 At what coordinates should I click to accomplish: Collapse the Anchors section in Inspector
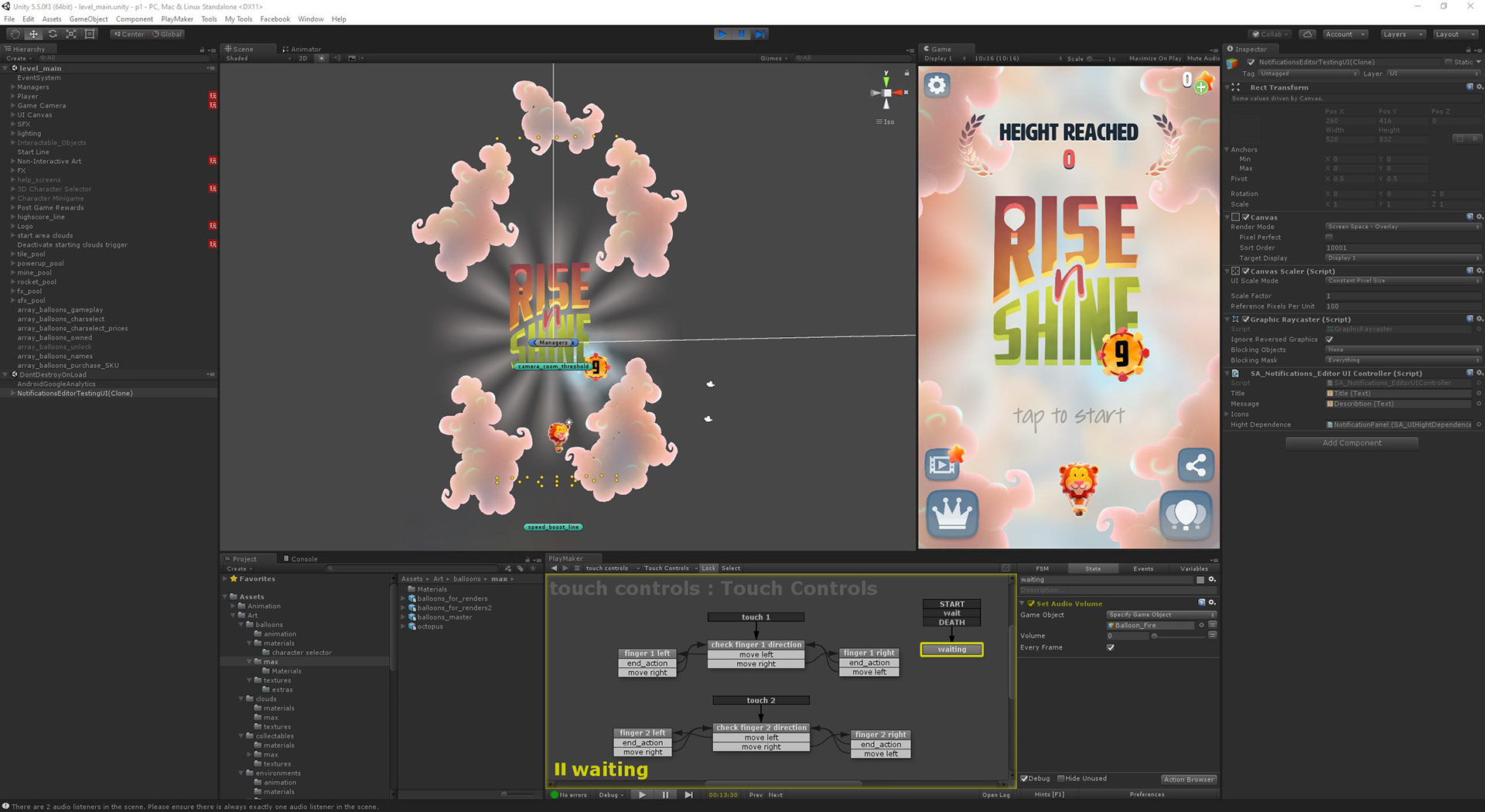tap(1227, 150)
